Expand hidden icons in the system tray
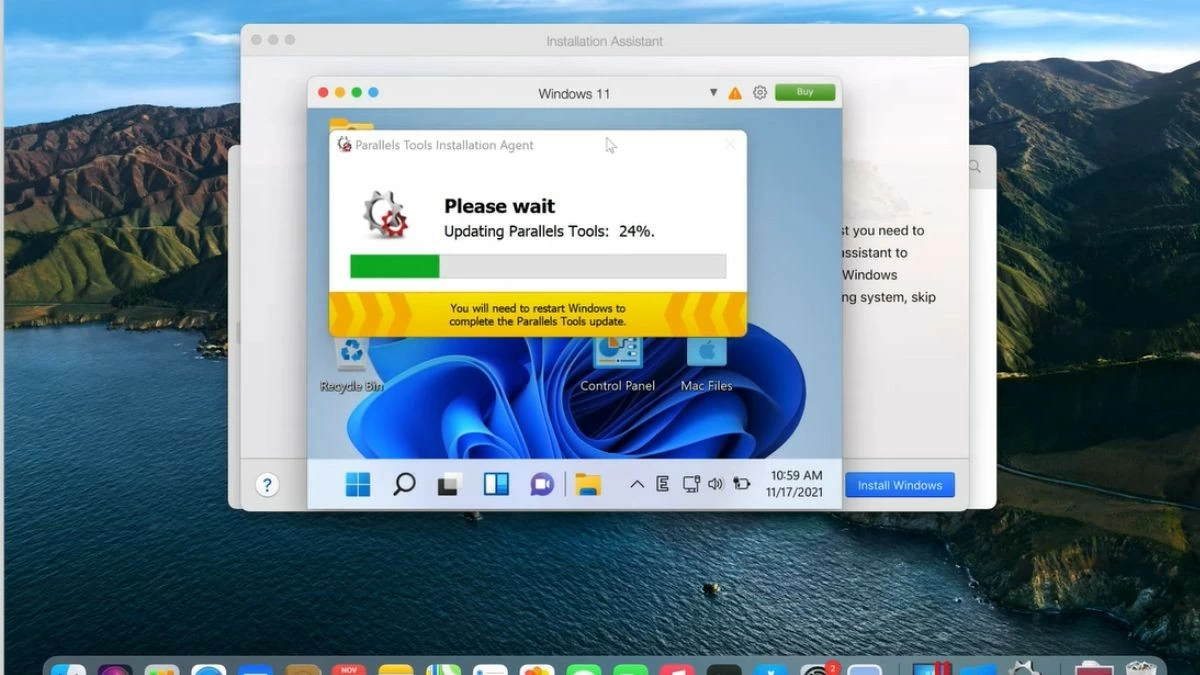The image size is (1200, 675). tap(638, 484)
